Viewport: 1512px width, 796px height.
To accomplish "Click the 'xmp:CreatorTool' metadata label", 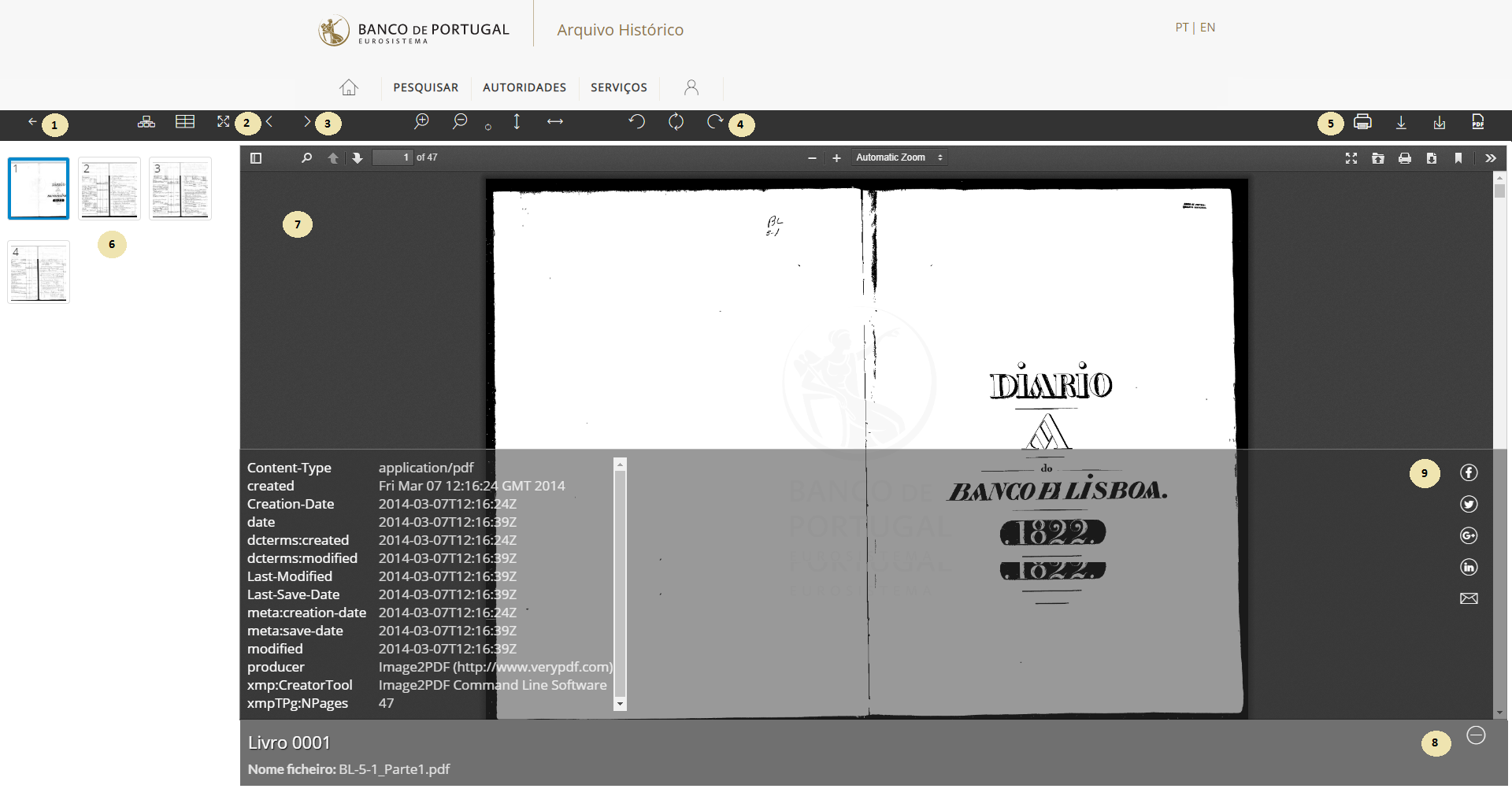I will (x=300, y=685).
